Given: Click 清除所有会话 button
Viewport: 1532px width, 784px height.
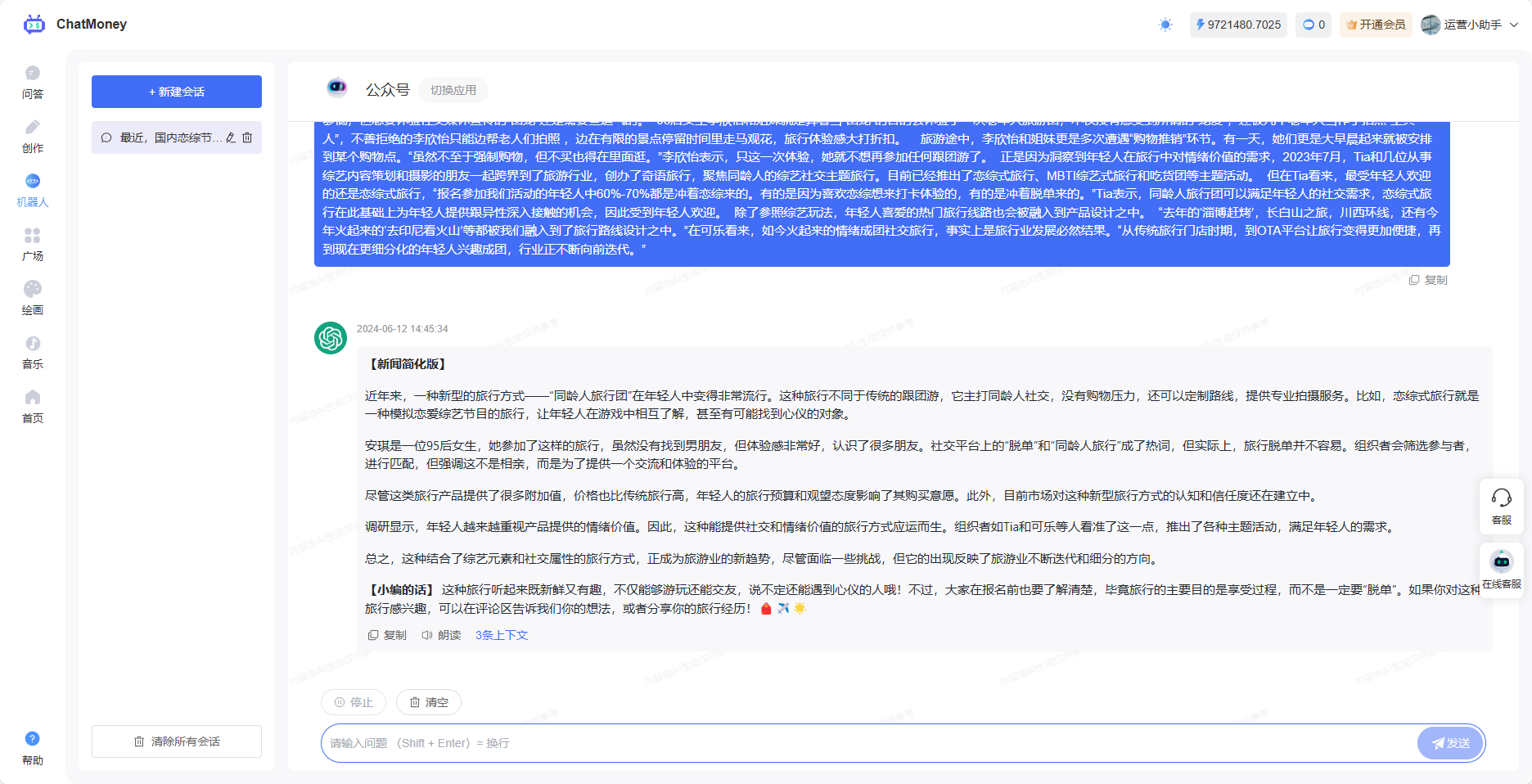Looking at the screenshot, I should coord(177,741).
